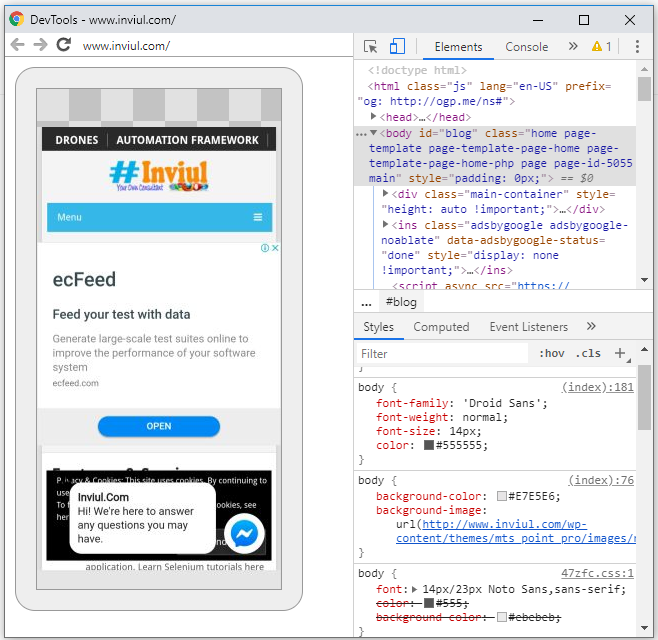Close the ad with X icon
The image size is (658, 640).
275,248
